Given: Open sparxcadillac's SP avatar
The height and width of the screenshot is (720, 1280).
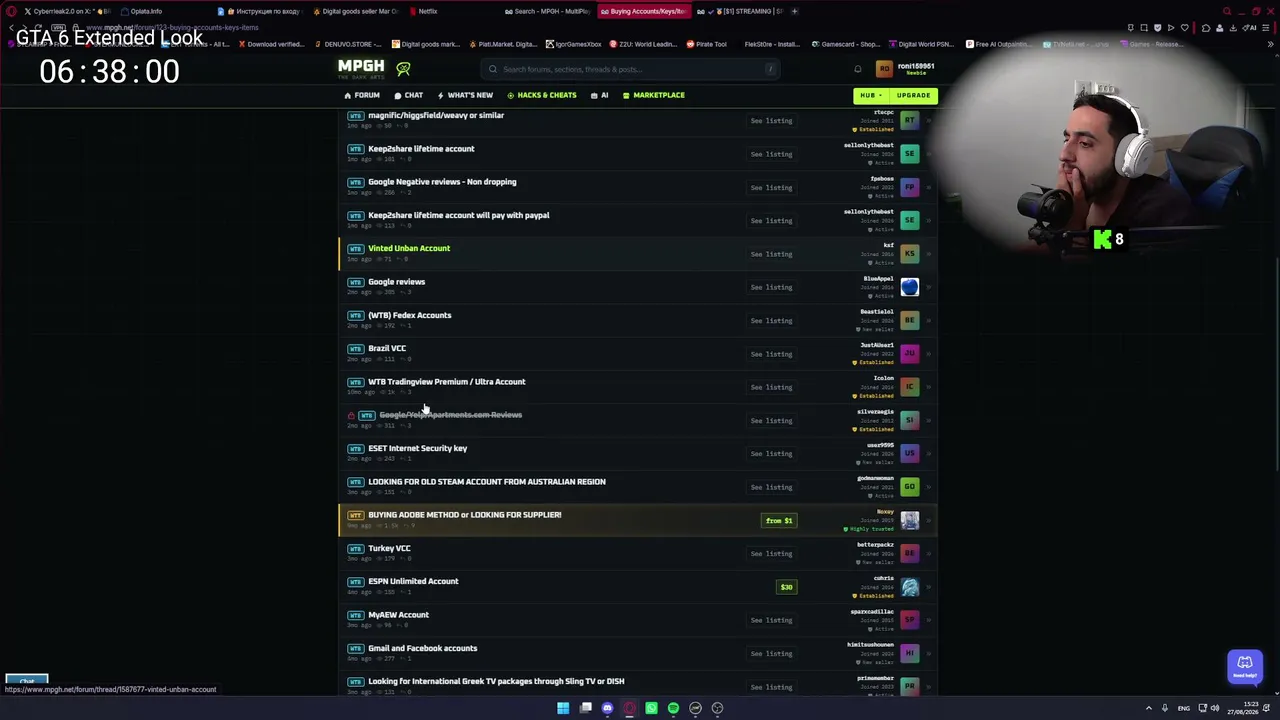Looking at the screenshot, I should 909,620.
